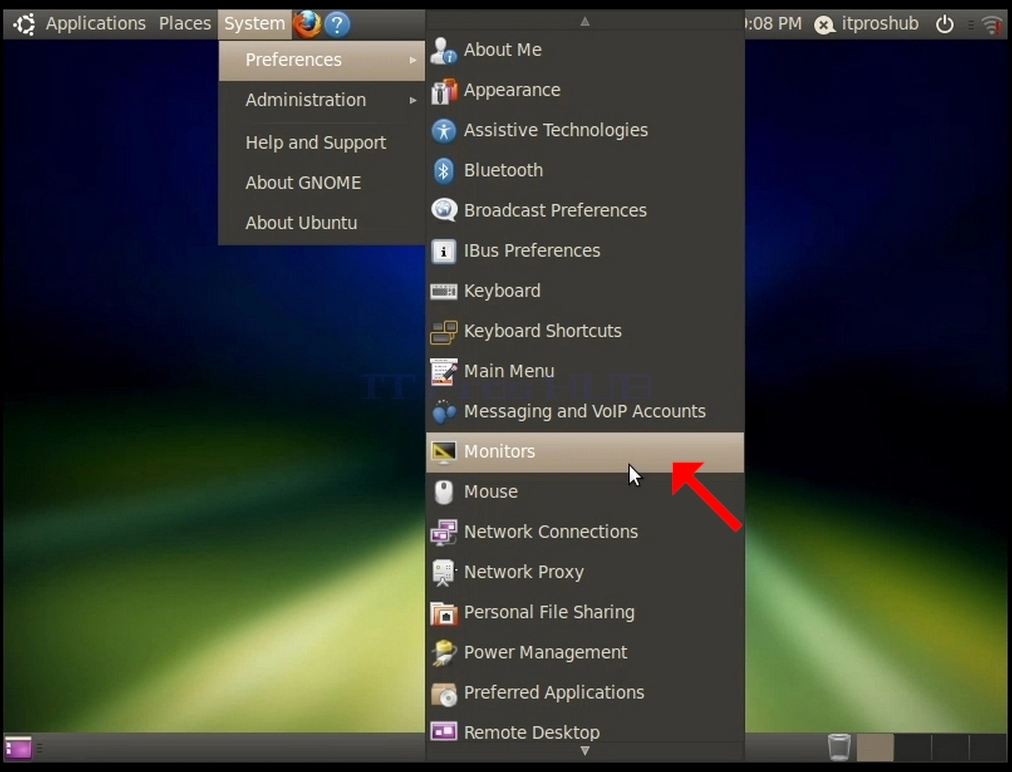Image resolution: width=1012 pixels, height=772 pixels.
Task: Click the menu scroll-up arrow
Action: [585, 21]
